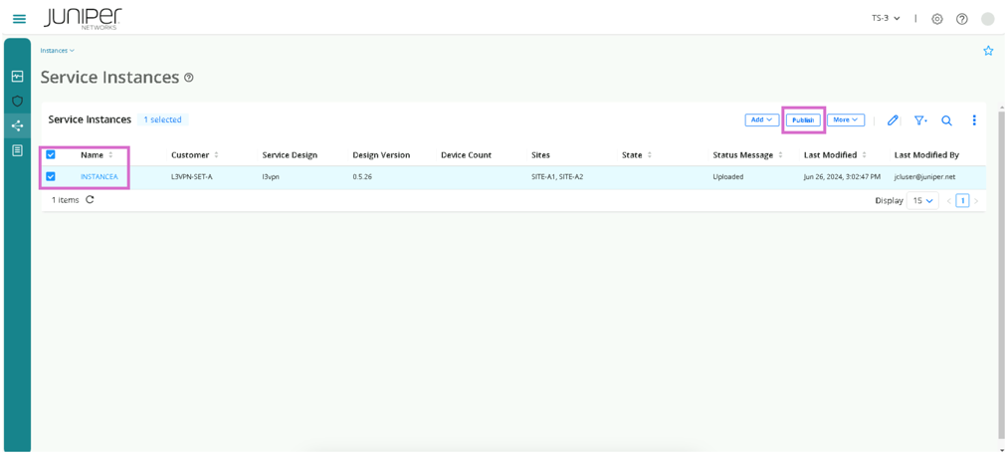Viewport: 1008px width, 458px height.
Task: Click the search magnifier icon
Action: [947, 120]
